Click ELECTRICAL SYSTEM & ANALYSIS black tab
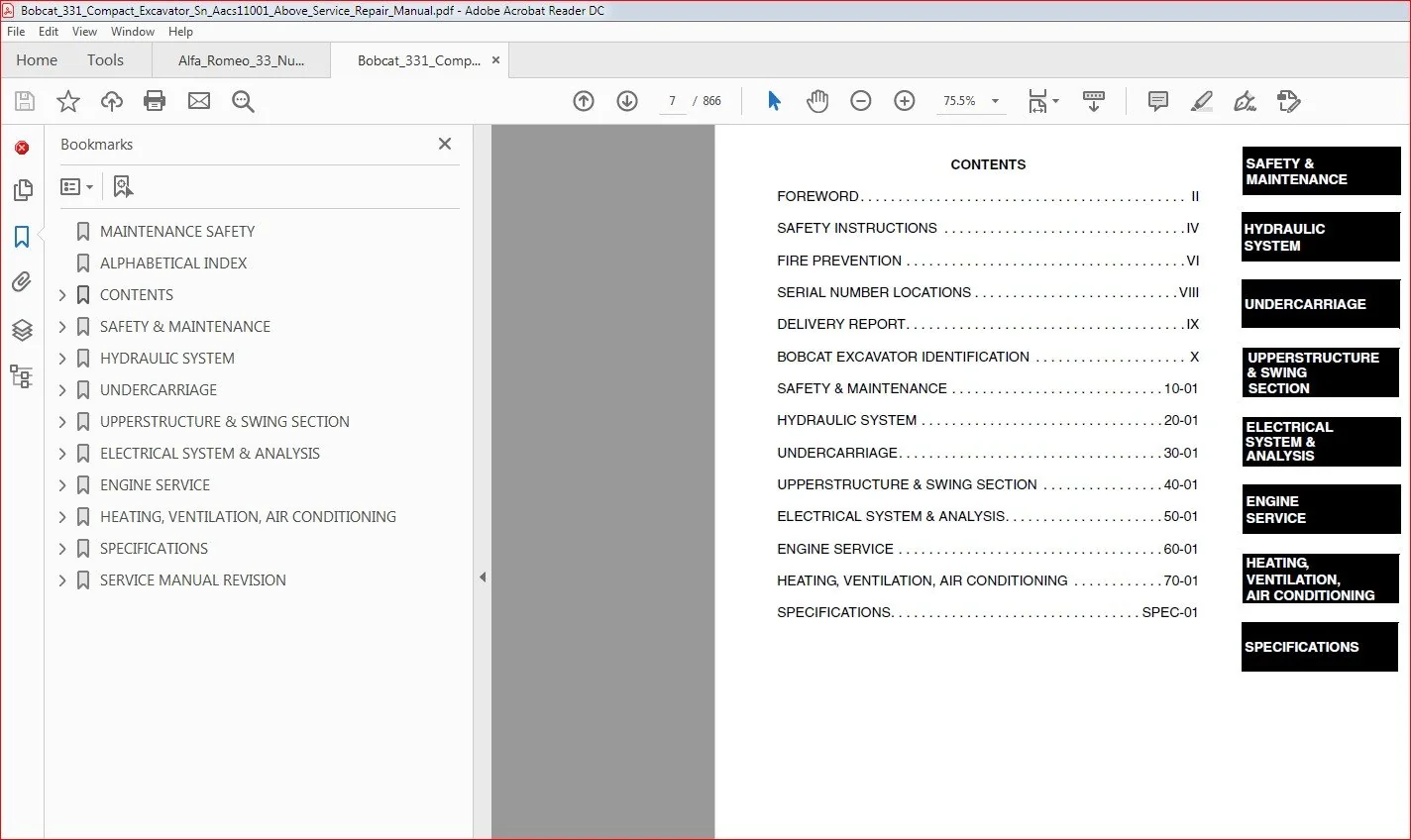Screen dimensions: 1411x840 [x=1321, y=441]
